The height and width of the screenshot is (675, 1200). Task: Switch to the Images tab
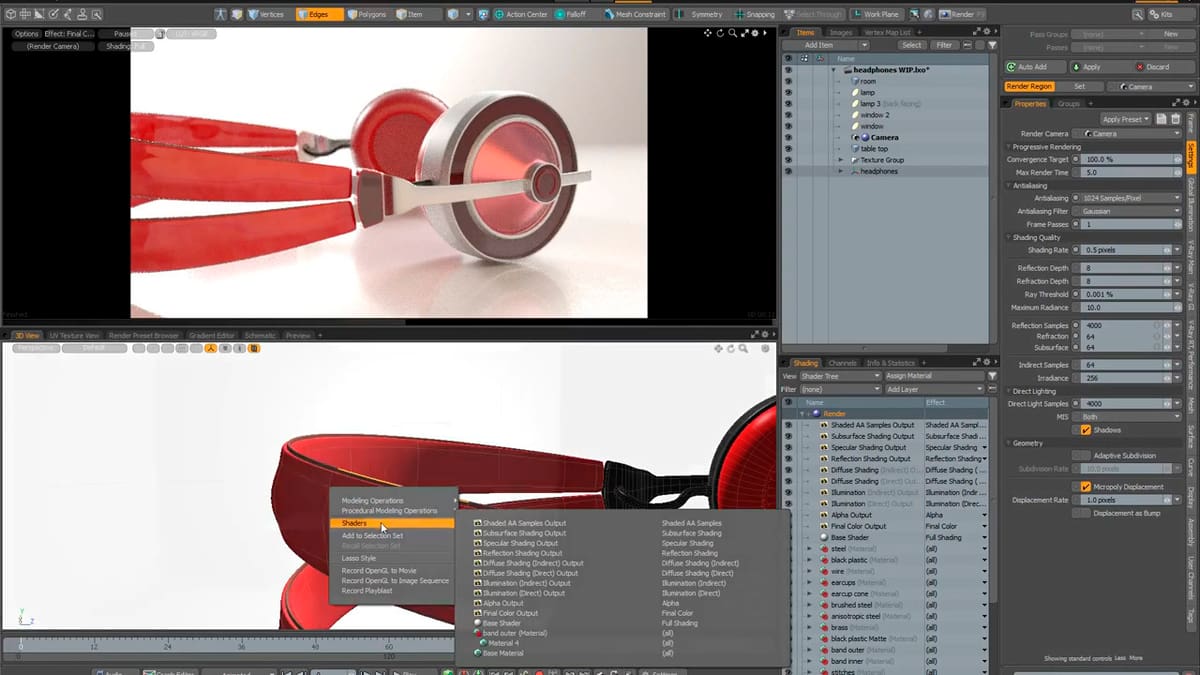(840, 32)
